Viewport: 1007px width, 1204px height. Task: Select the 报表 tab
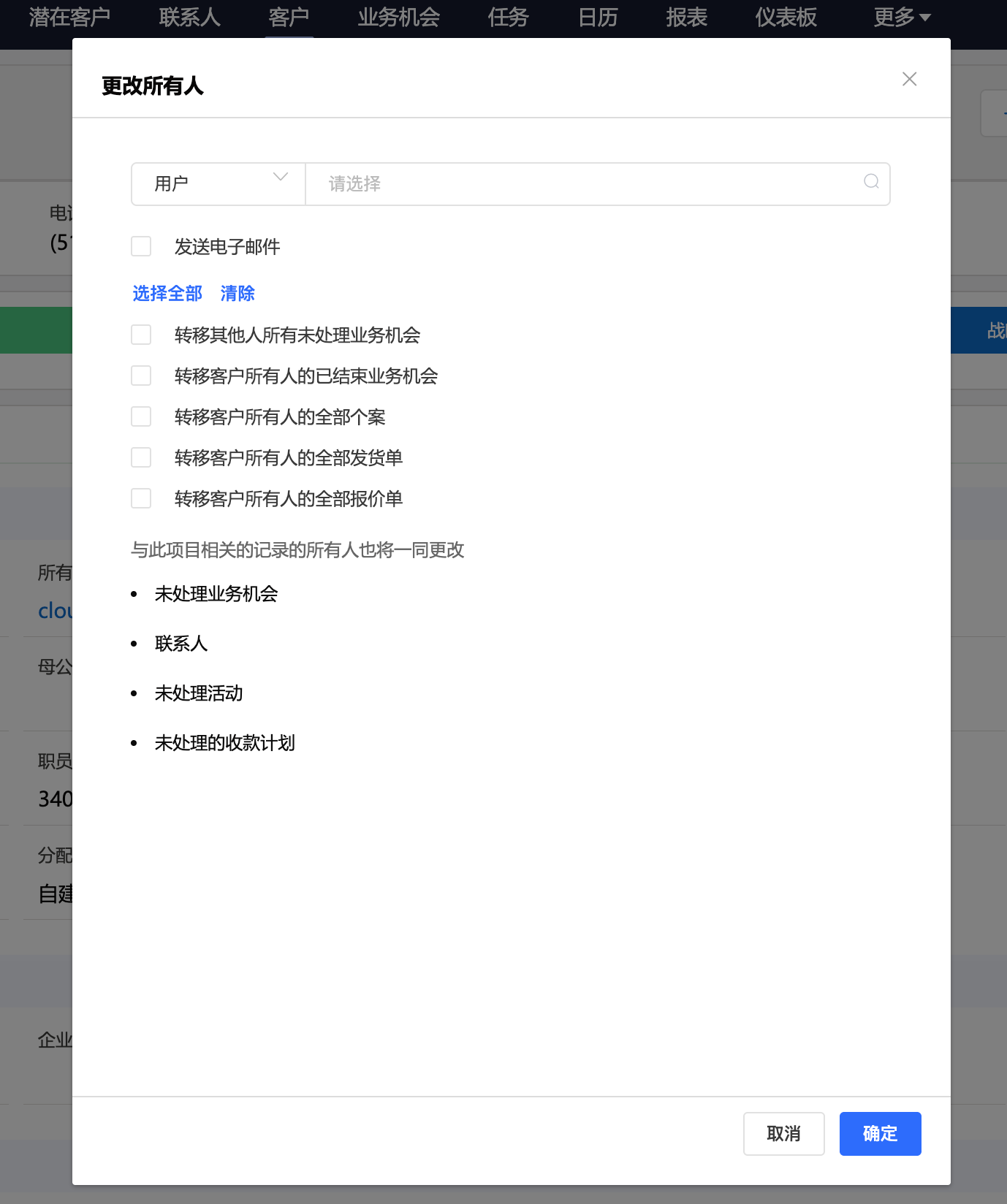686,18
